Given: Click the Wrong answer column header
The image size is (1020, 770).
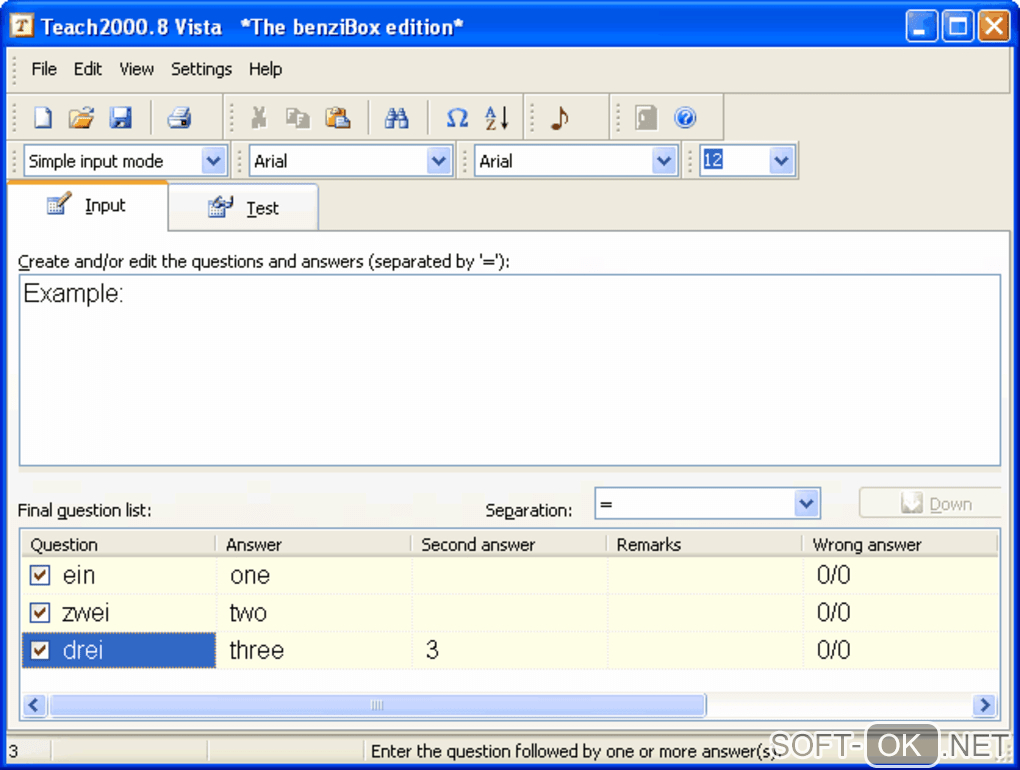Looking at the screenshot, I should [x=900, y=544].
